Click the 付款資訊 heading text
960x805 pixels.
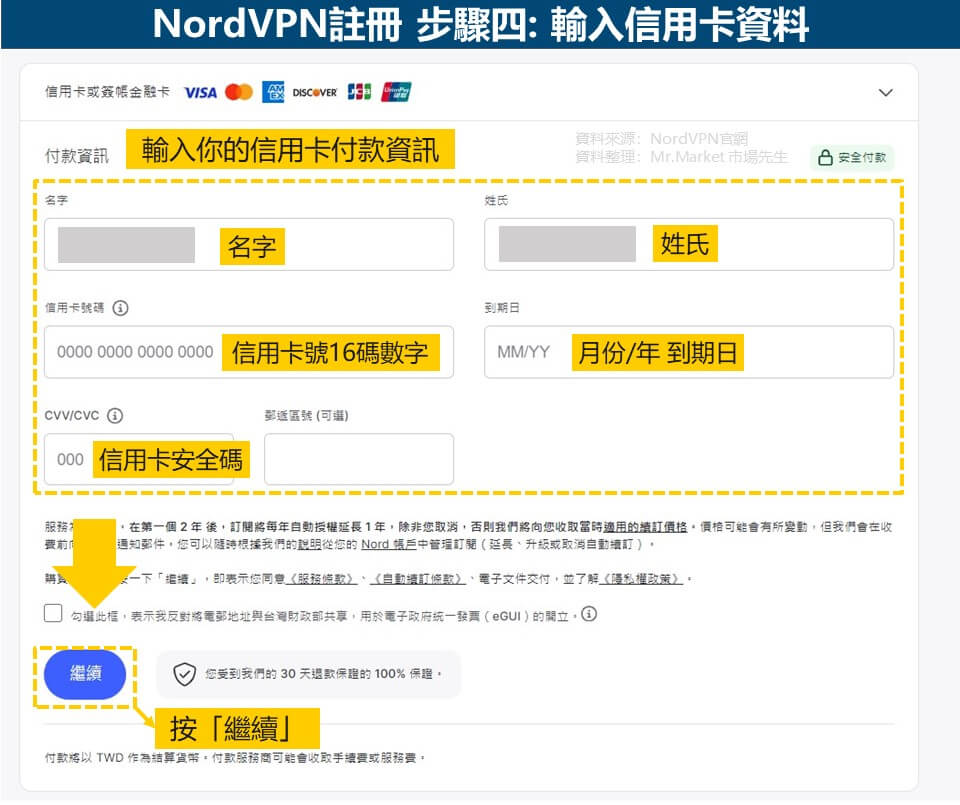coord(77,156)
